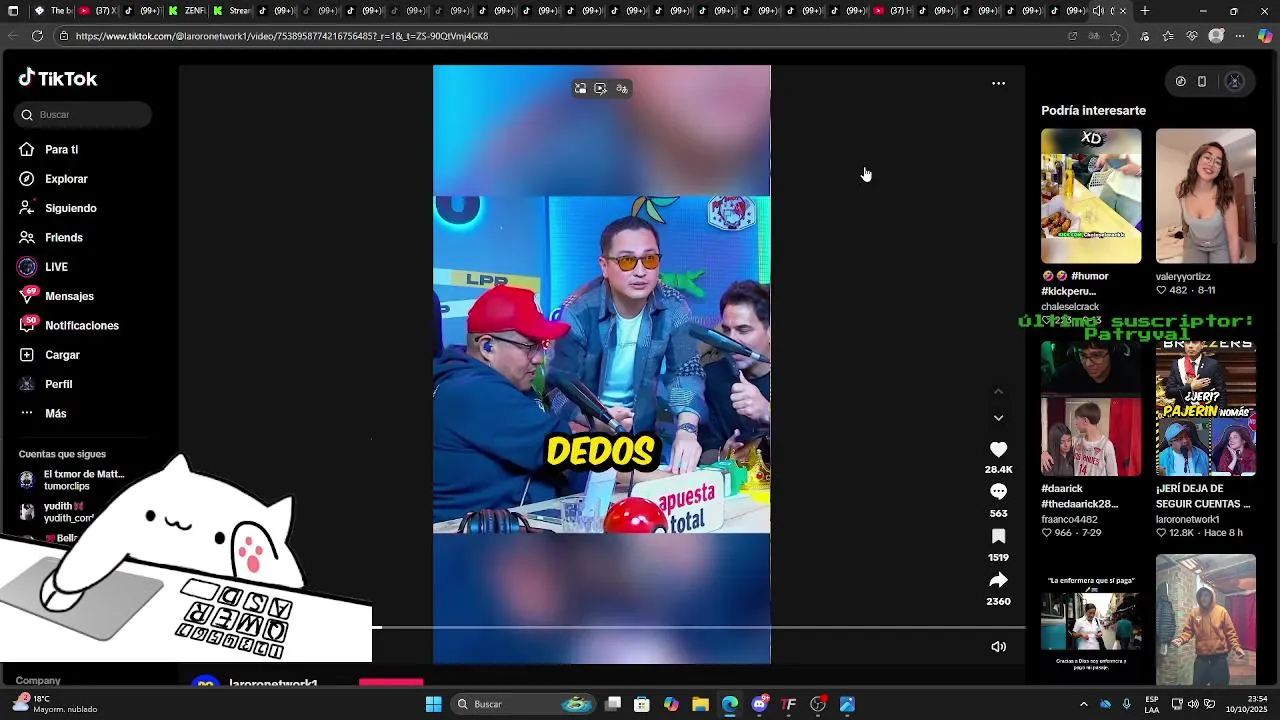Open the valeryyortizz recommended video thumbnail

pyautogui.click(x=1206, y=196)
